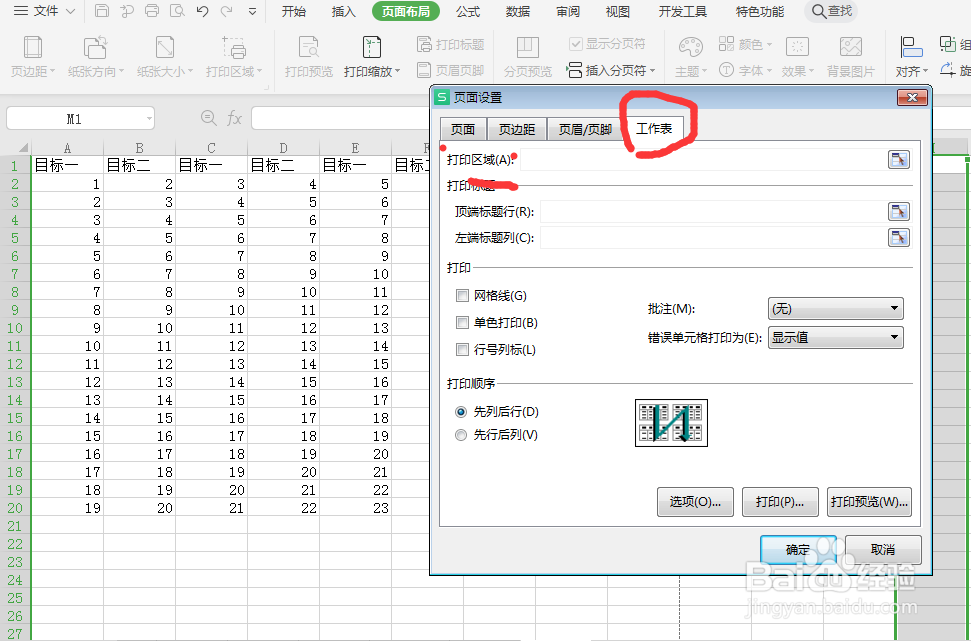Select 先列后行(D) radio button
The image size is (971, 641).
(x=461, y=412)
